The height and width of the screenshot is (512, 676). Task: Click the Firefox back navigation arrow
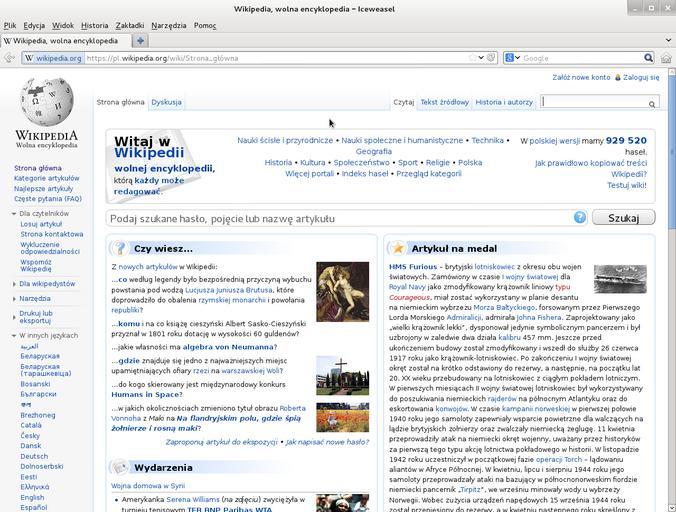[9, 58]
